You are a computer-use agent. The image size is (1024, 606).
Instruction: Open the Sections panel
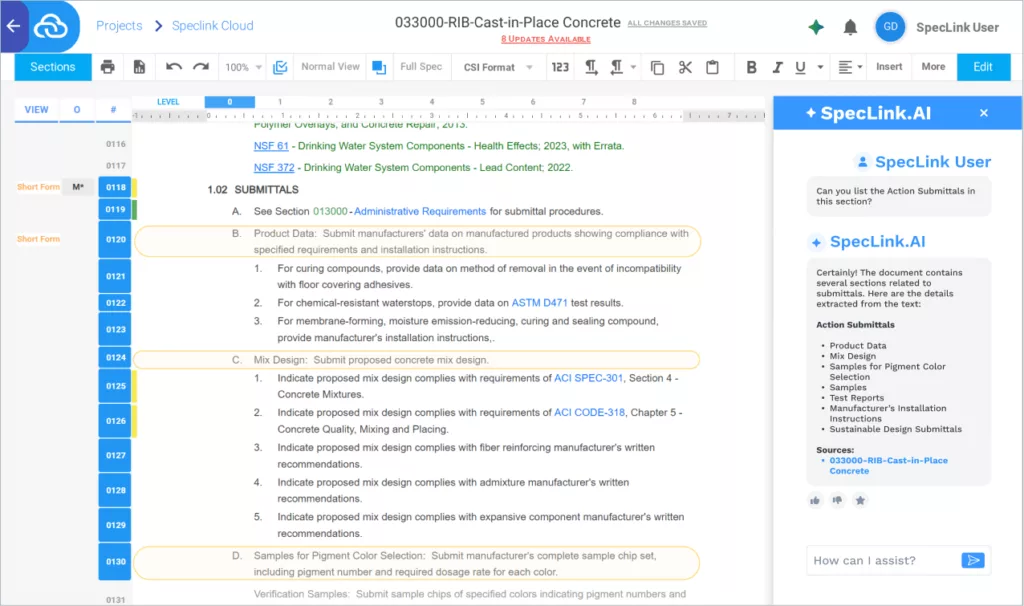53,67
